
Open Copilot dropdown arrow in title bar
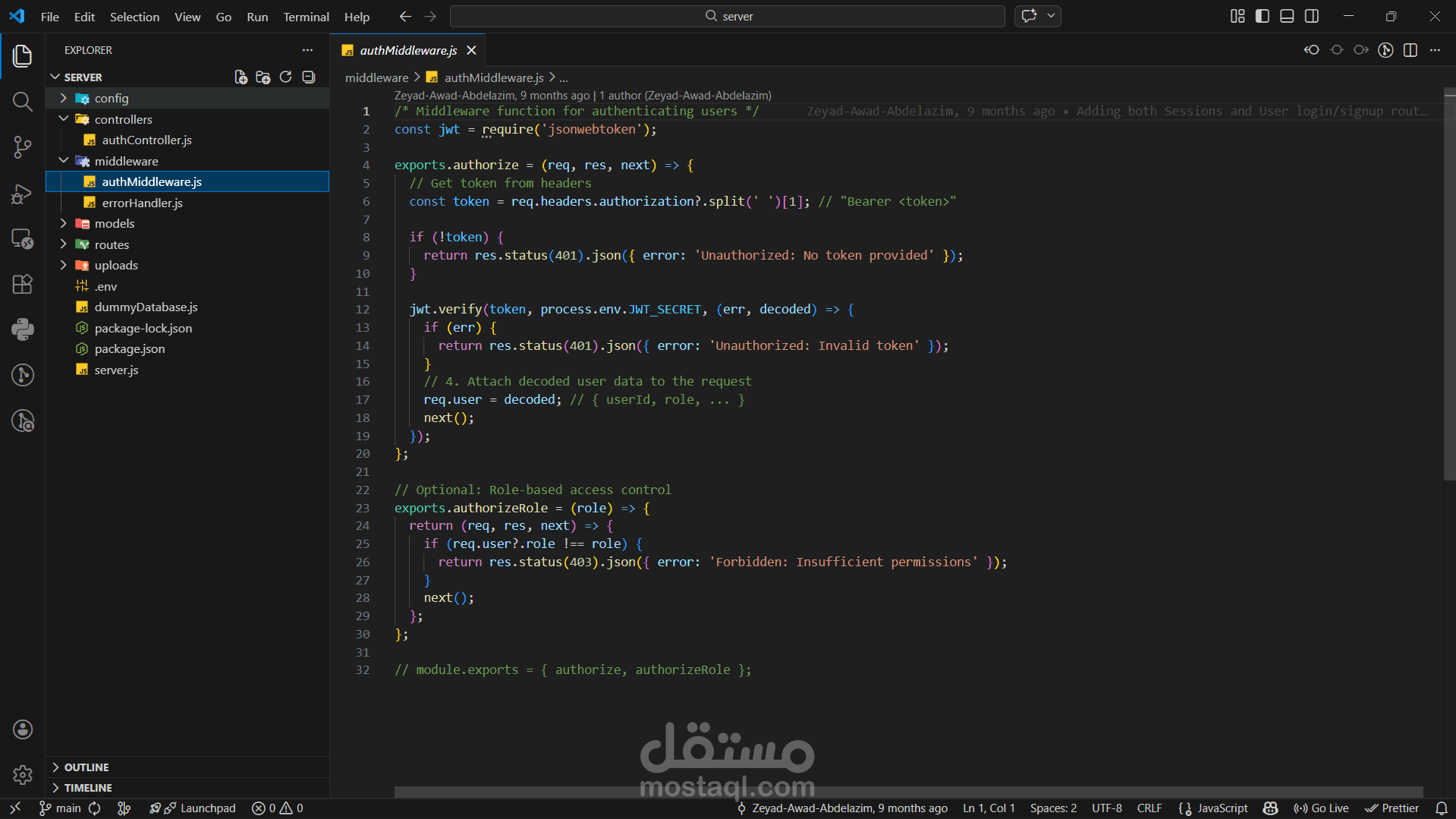tap(1051, 16)
